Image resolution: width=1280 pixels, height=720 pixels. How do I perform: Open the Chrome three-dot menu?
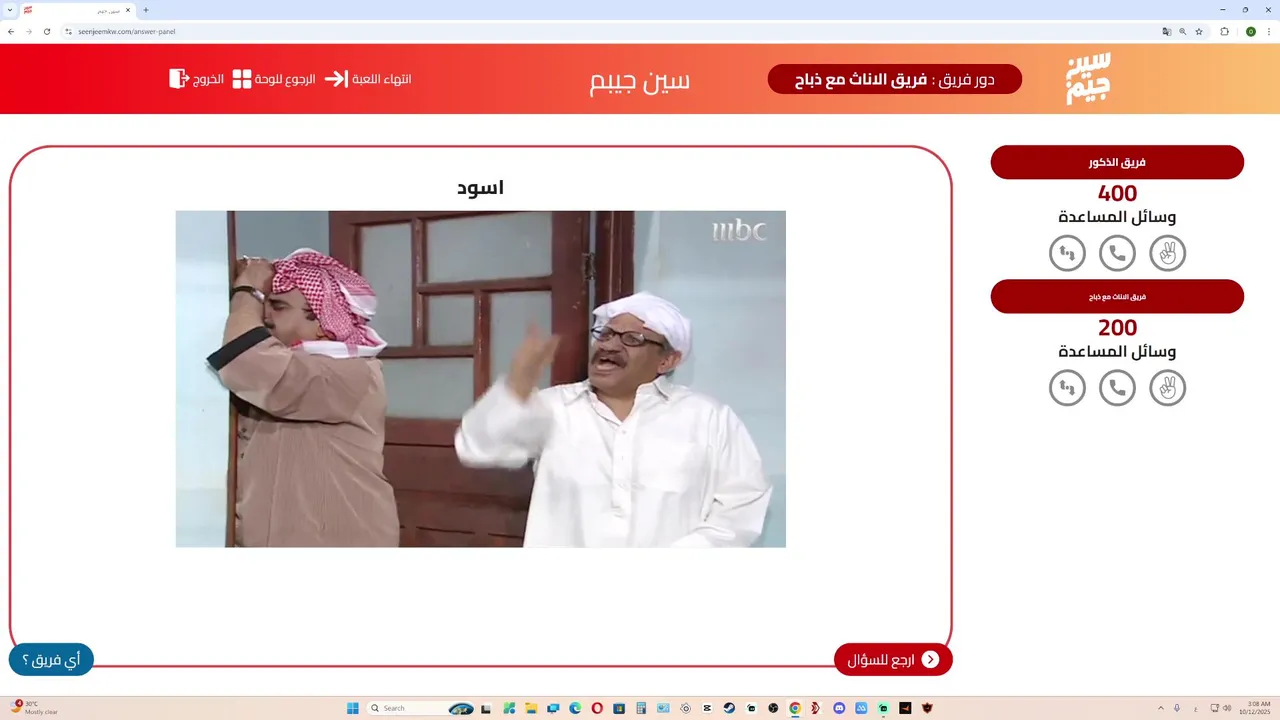(x=1268, y=31)
